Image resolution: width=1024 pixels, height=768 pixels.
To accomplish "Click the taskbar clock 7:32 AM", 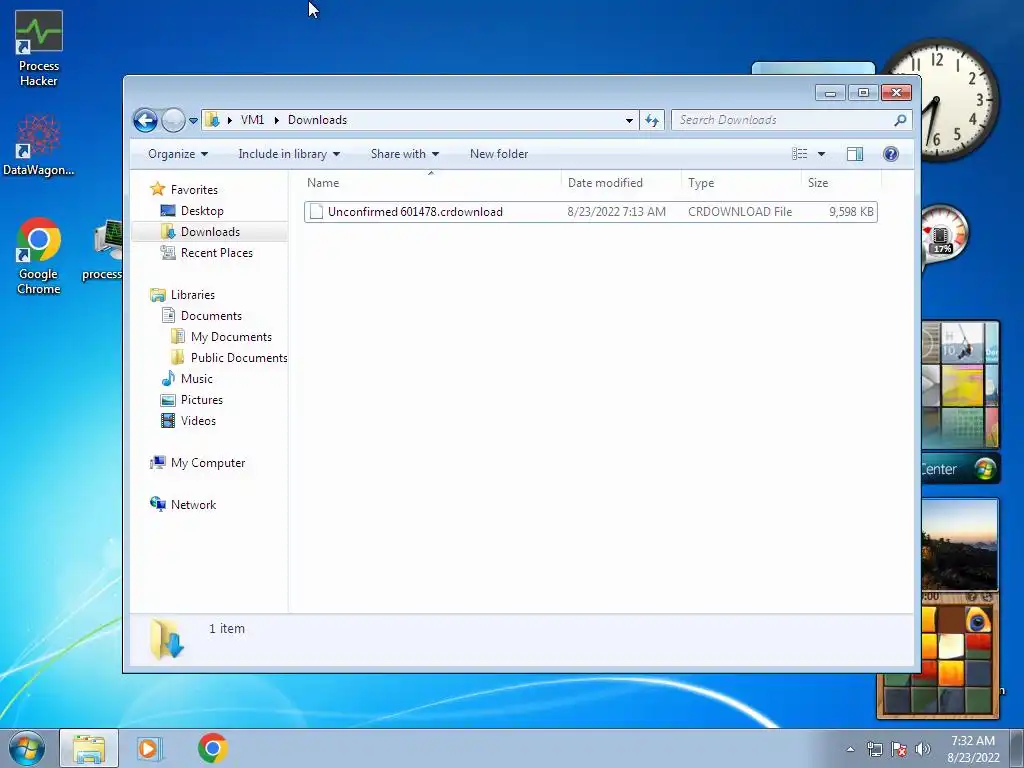I will tap(973, 749).
